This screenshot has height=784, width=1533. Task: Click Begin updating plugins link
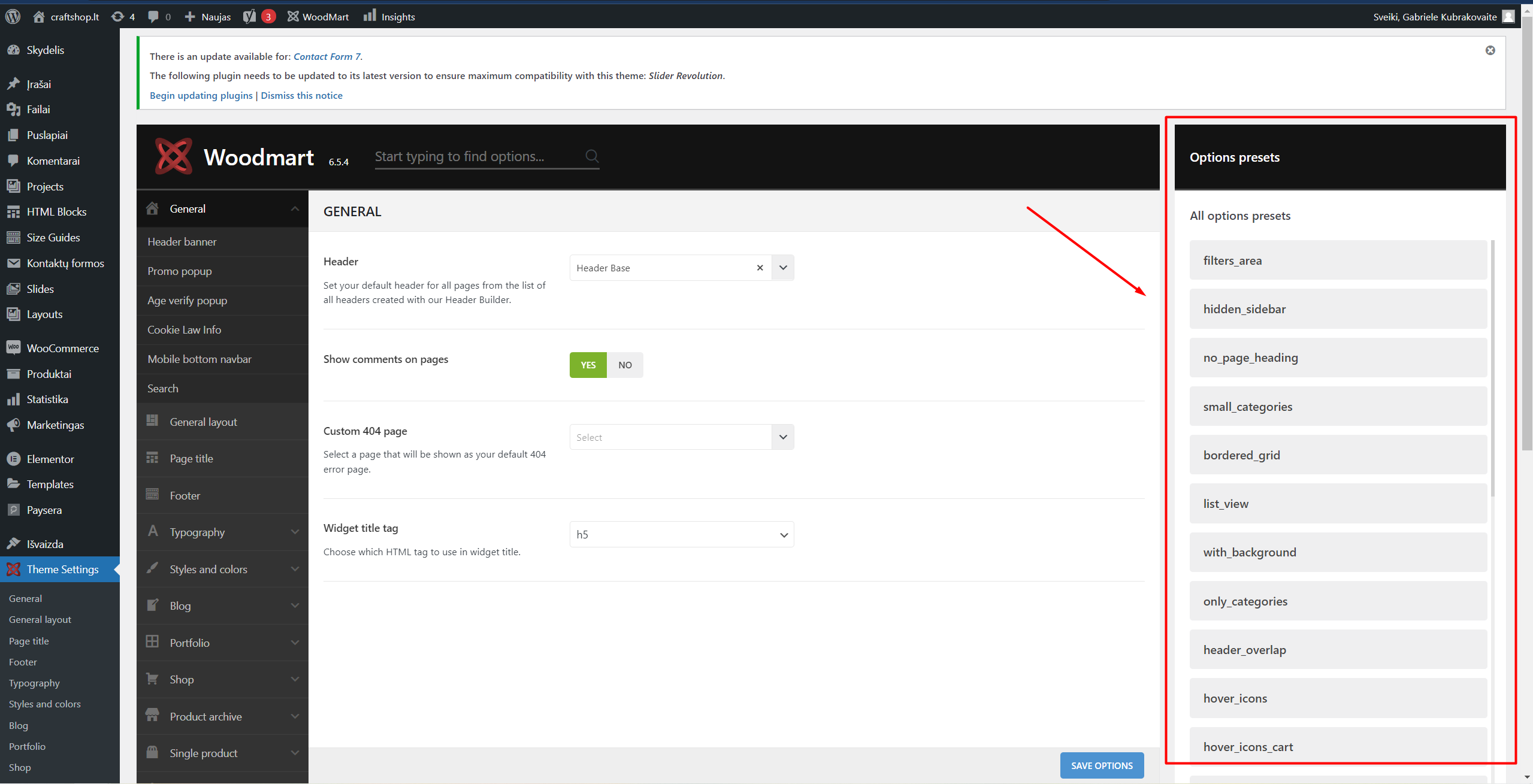point(201,96)
